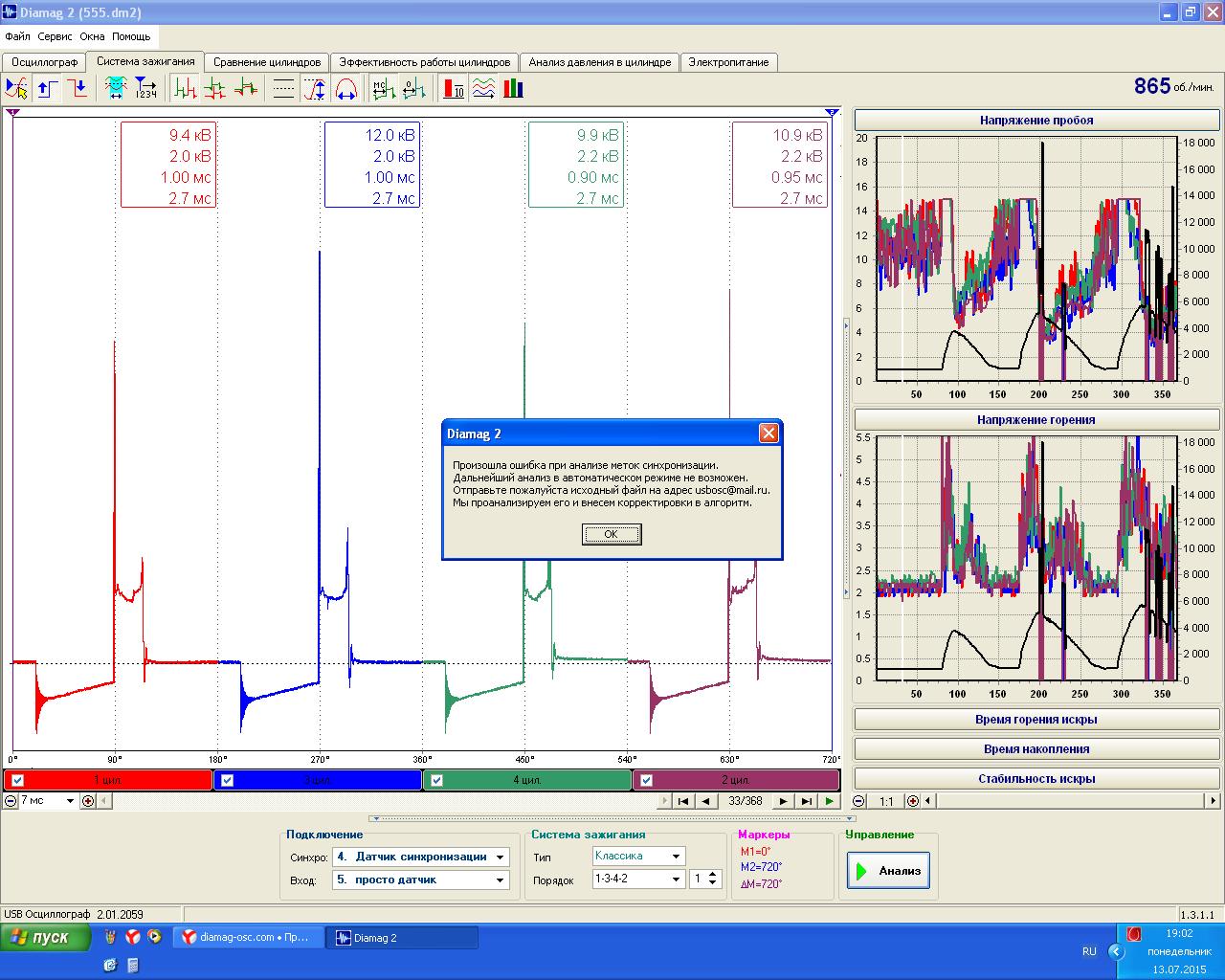The width and height of the screenshot is (1225, 980).
Task: Click the zero-offset waveform measurement icon
Action: tap(414, 89)
